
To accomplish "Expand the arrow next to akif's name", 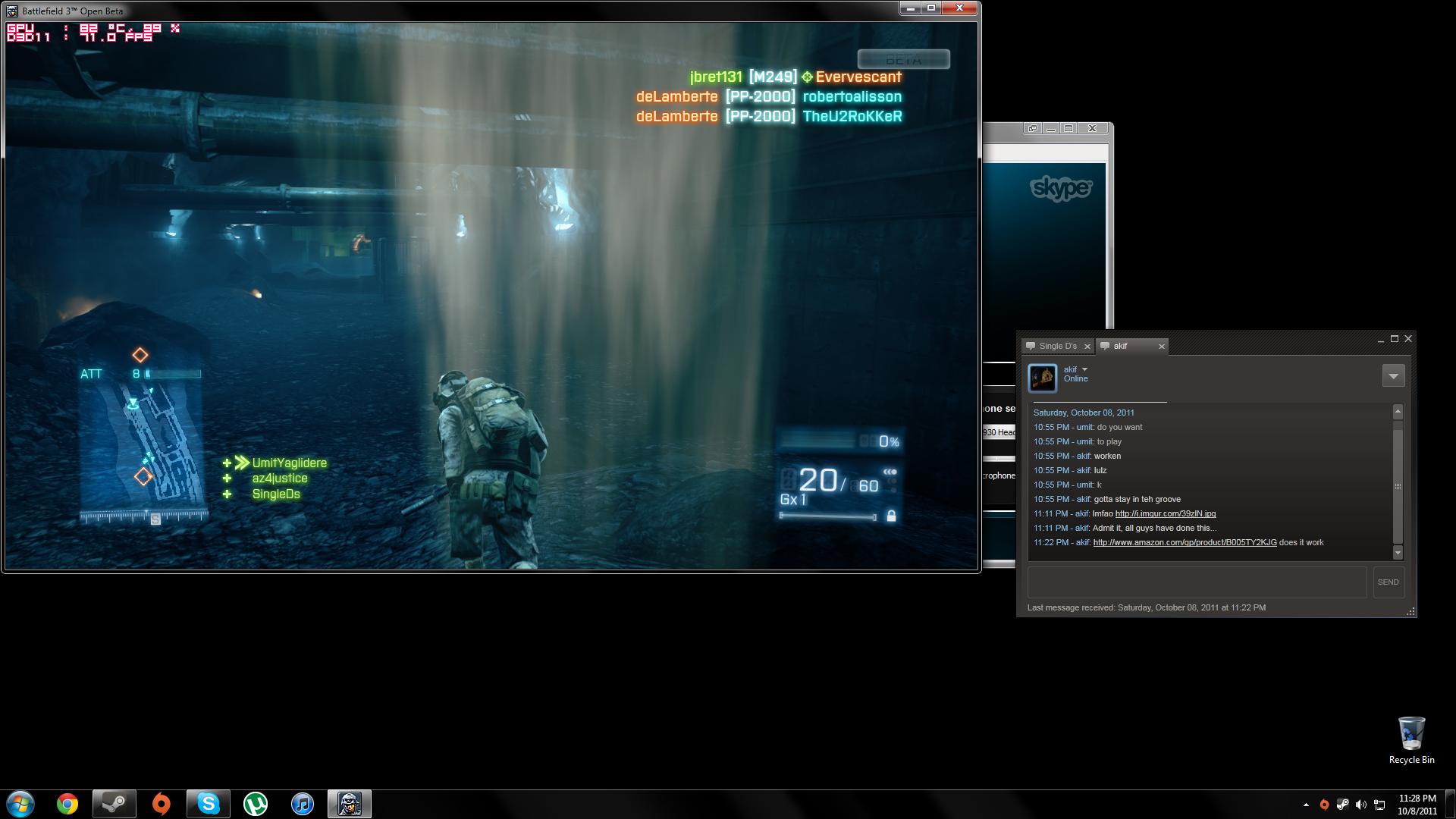I will pyautogui.click(x=1084, y=370).
